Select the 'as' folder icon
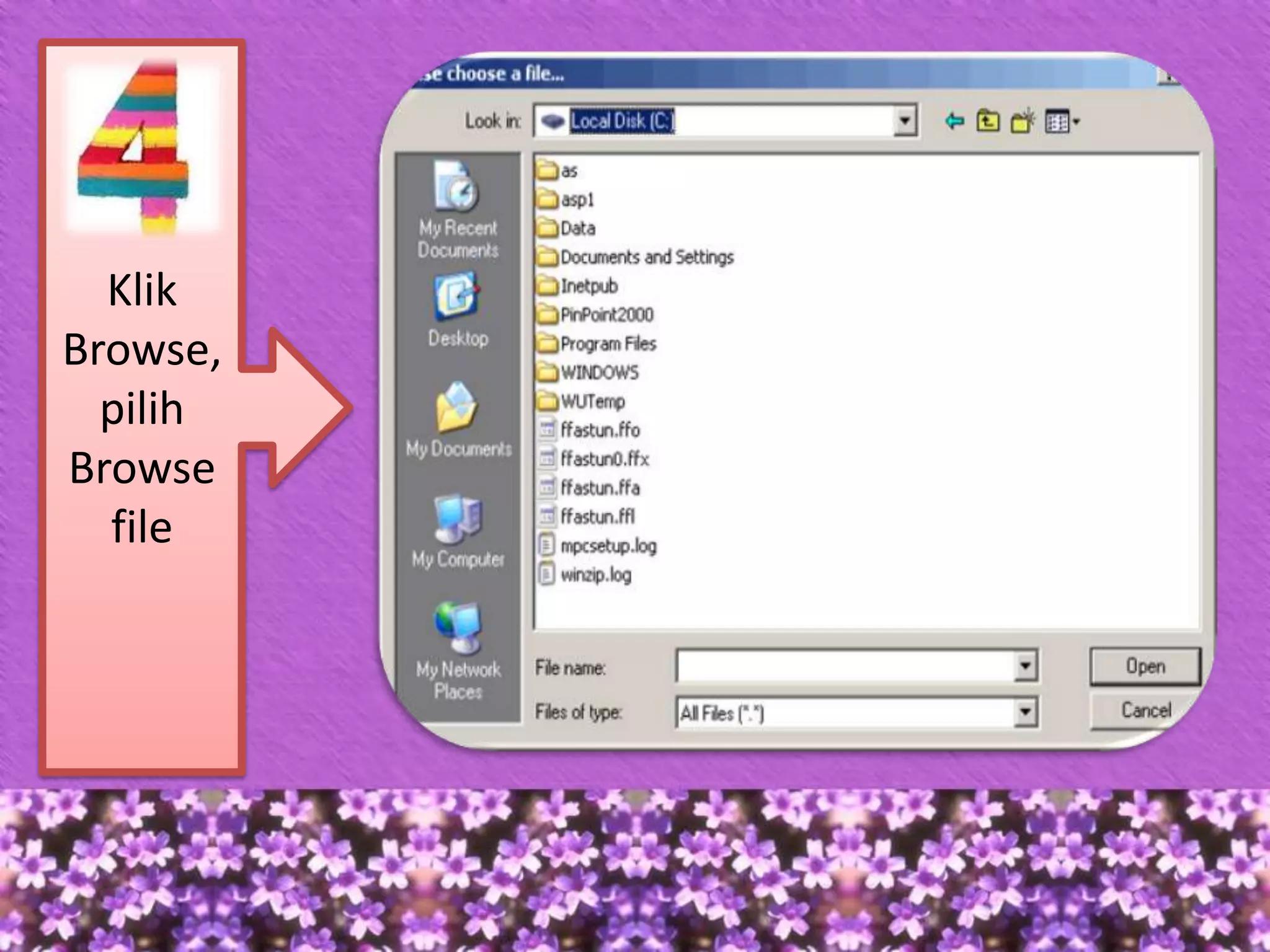Viewport: 1270px width, 952px height. (x=548, y=170)
